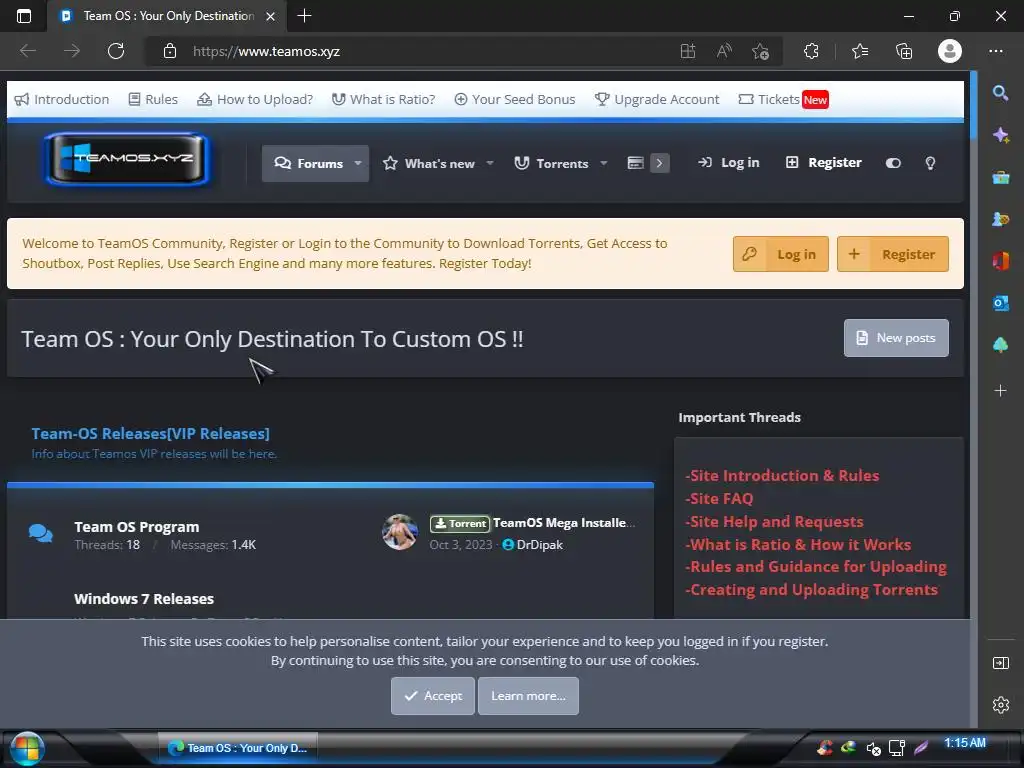This screenshot has width=1024, height=768.
Task: Open Edge sidebar search icon
Action: point(1000,93)
